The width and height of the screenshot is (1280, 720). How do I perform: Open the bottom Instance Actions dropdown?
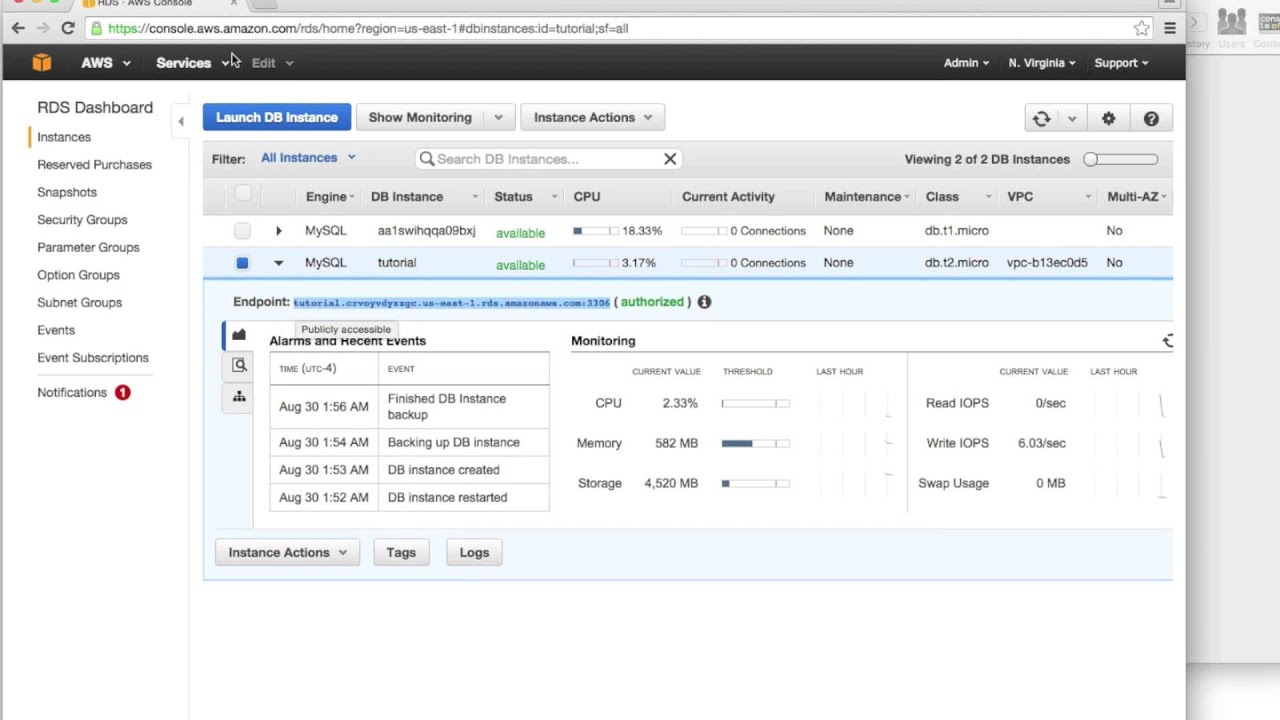pos(287,552)
